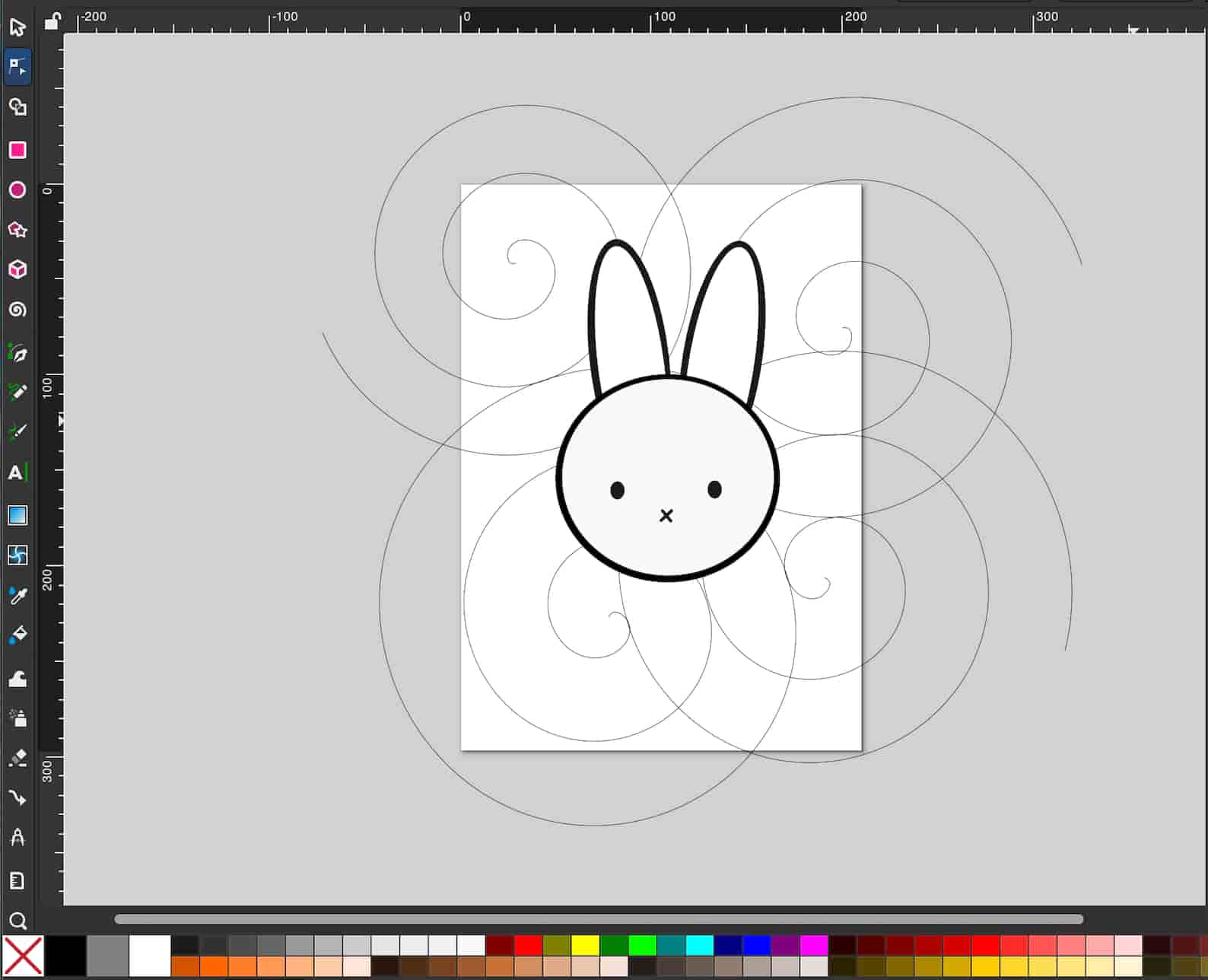The width and height of the screenshot is (1208, 980).
Task: Select the Selector arrow tool
Action: (17, 27)
